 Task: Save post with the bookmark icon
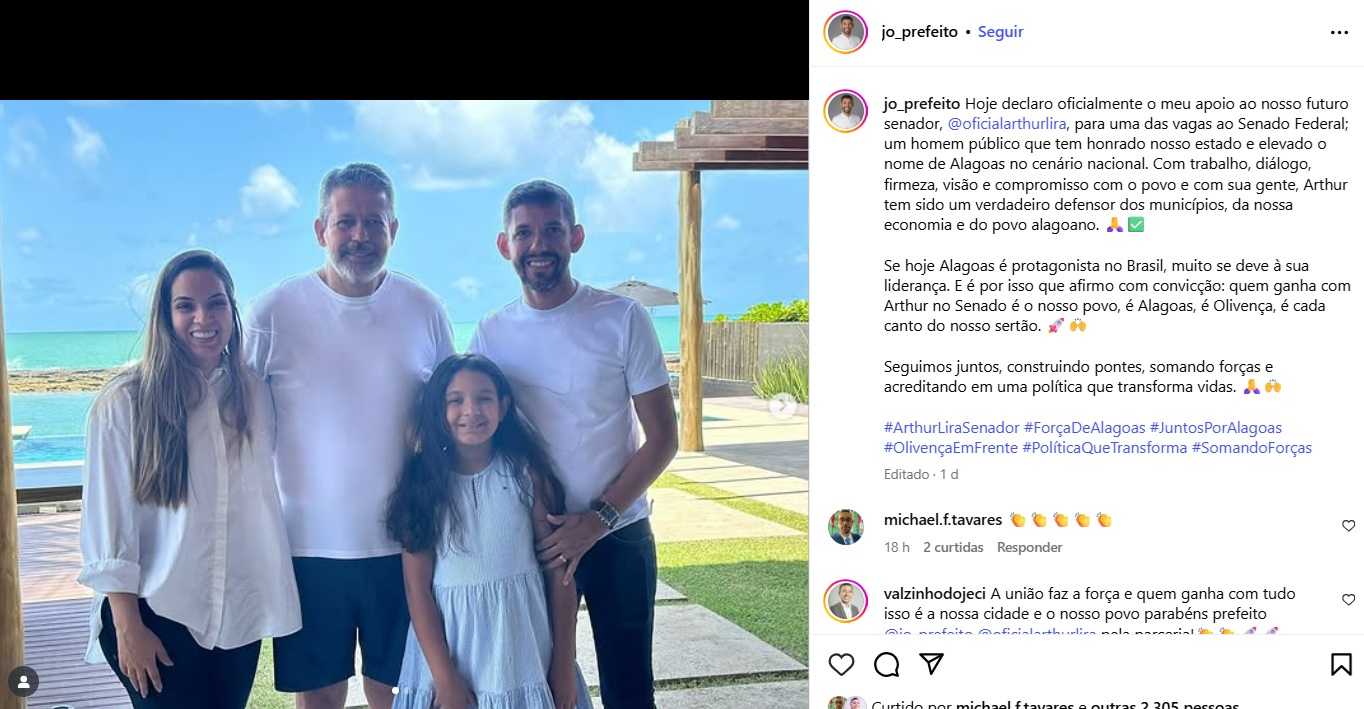point(1341,665)
